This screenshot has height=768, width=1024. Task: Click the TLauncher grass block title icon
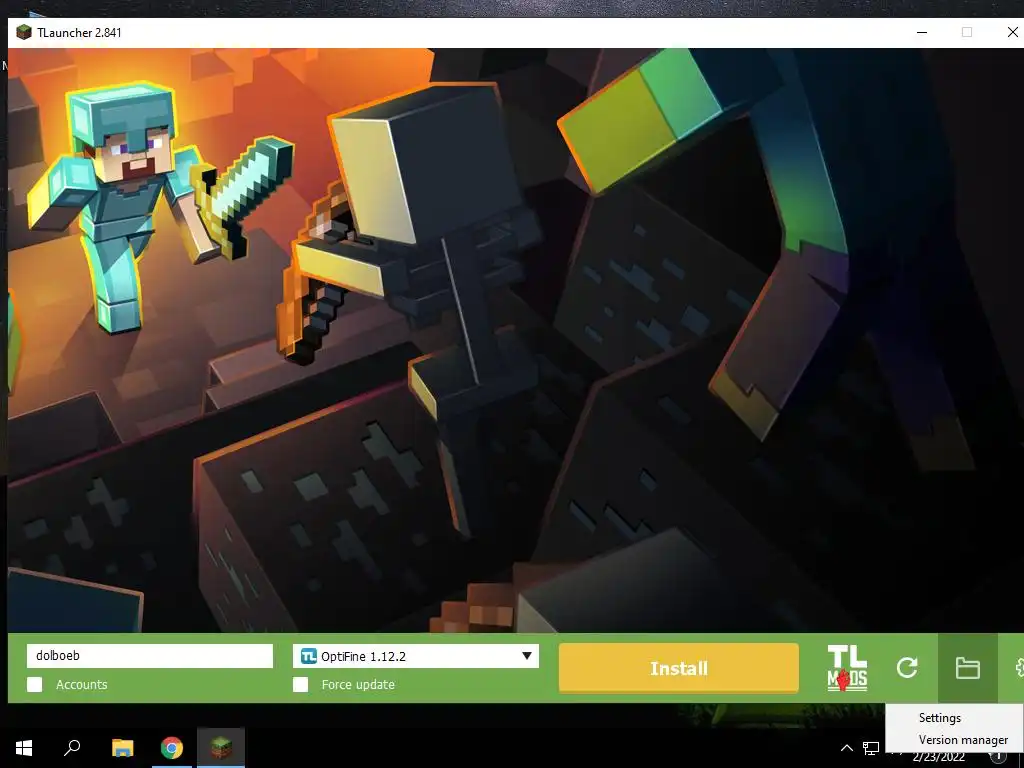(24, 32)
